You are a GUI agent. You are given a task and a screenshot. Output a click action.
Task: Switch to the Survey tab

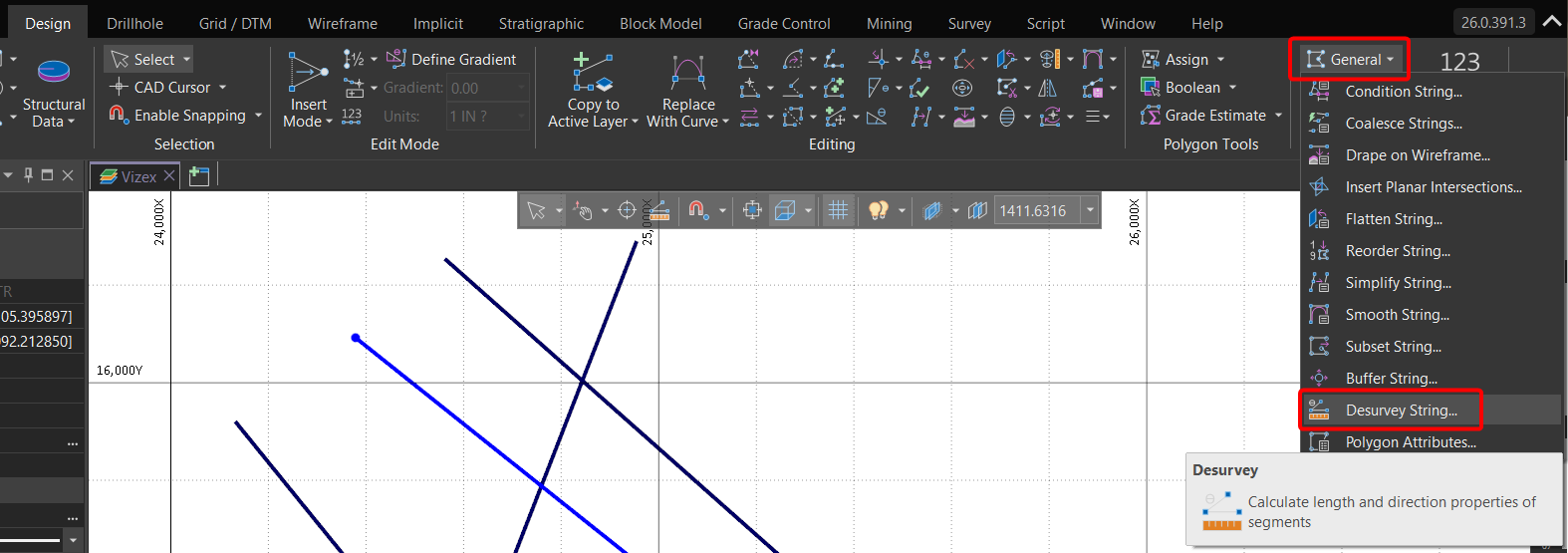click(x=969, y=23)
